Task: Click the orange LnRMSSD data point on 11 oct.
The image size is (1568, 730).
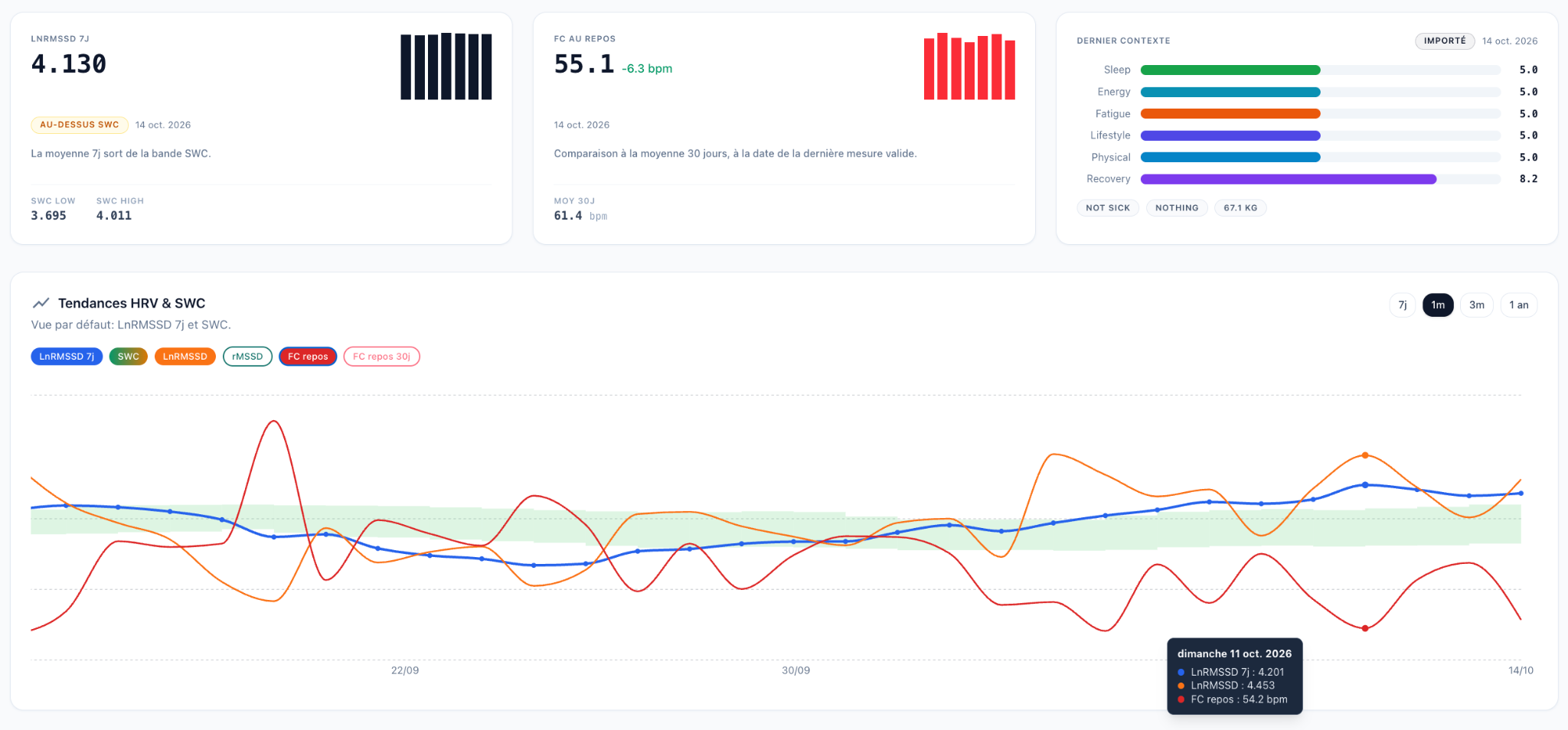Action: click(1365, 455)
